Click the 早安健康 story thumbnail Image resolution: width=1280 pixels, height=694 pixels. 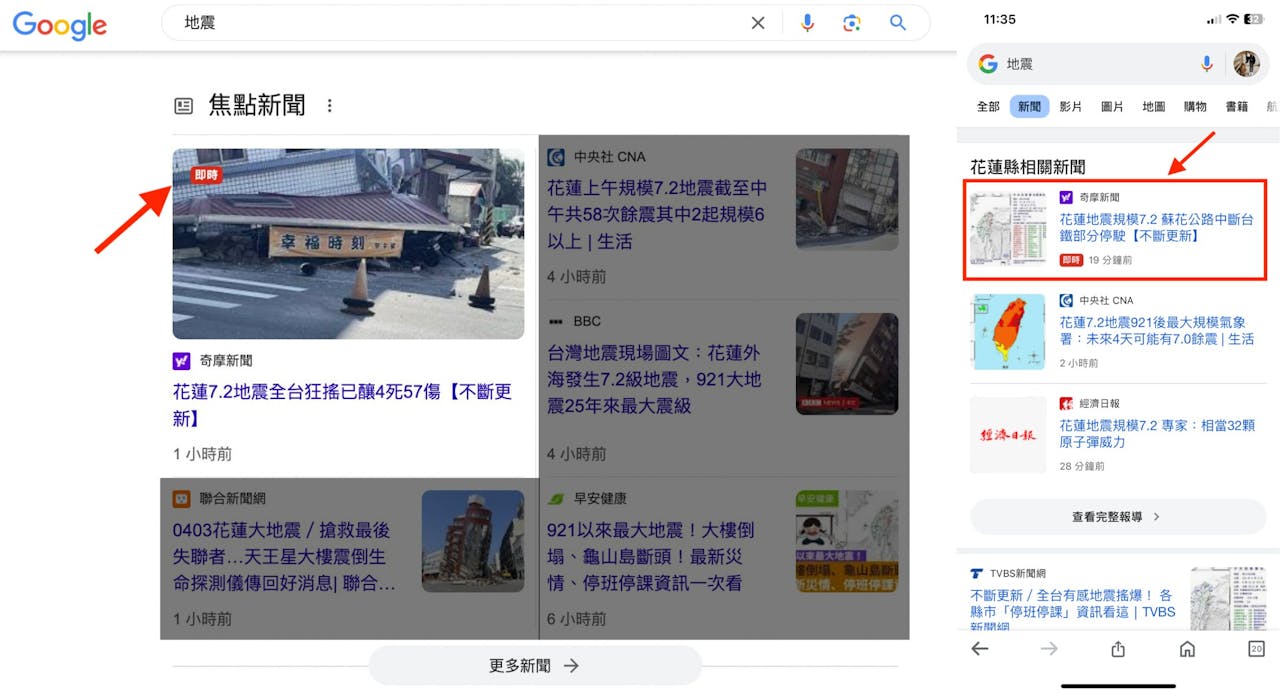[847, 541]
